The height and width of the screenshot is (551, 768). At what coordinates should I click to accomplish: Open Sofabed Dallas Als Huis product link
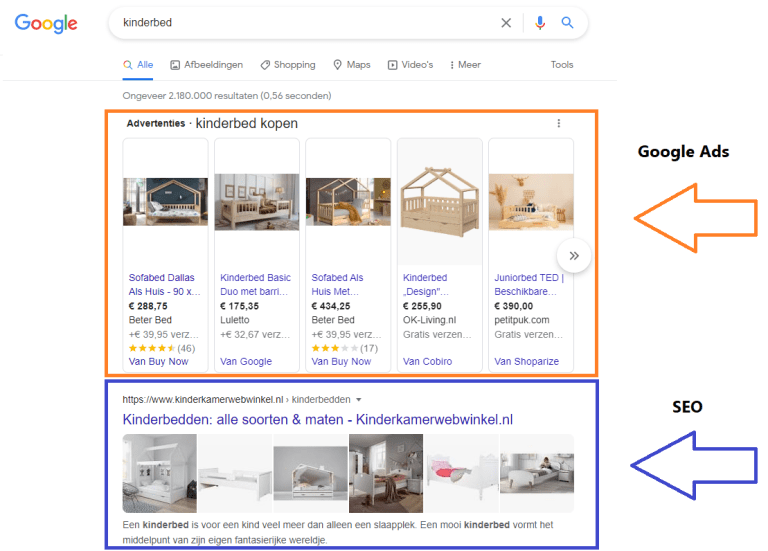click(x=162, y=284)
